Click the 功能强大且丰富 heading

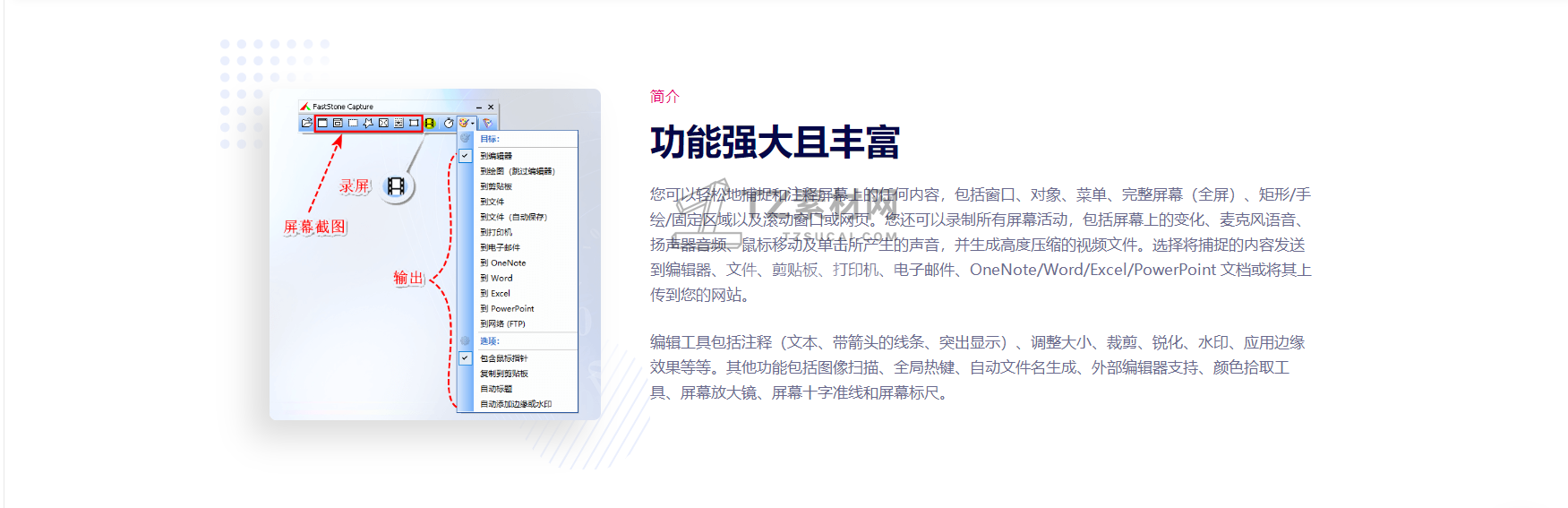(775, 142)
